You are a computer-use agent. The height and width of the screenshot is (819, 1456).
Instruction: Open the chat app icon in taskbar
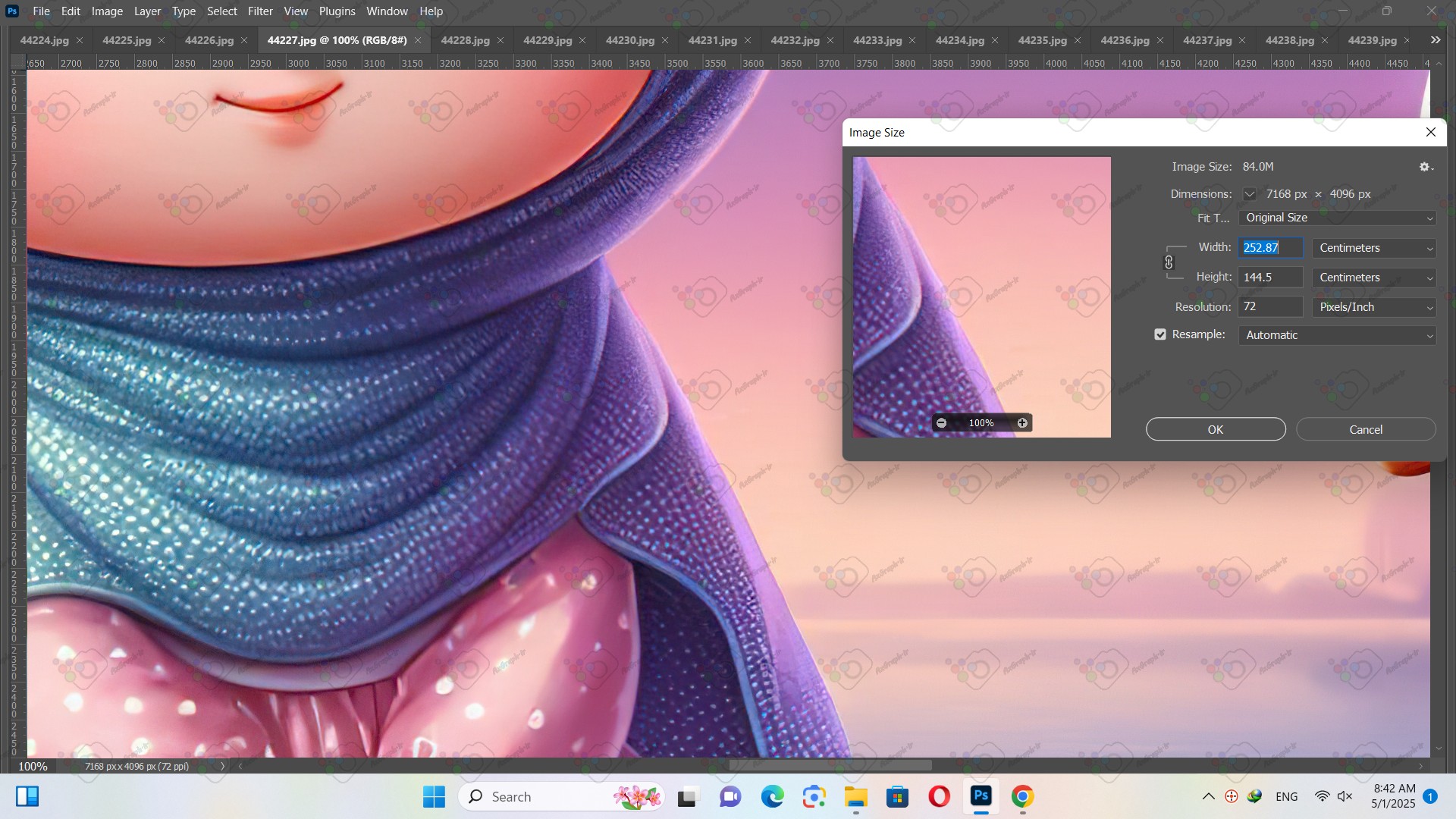[730, 796]
